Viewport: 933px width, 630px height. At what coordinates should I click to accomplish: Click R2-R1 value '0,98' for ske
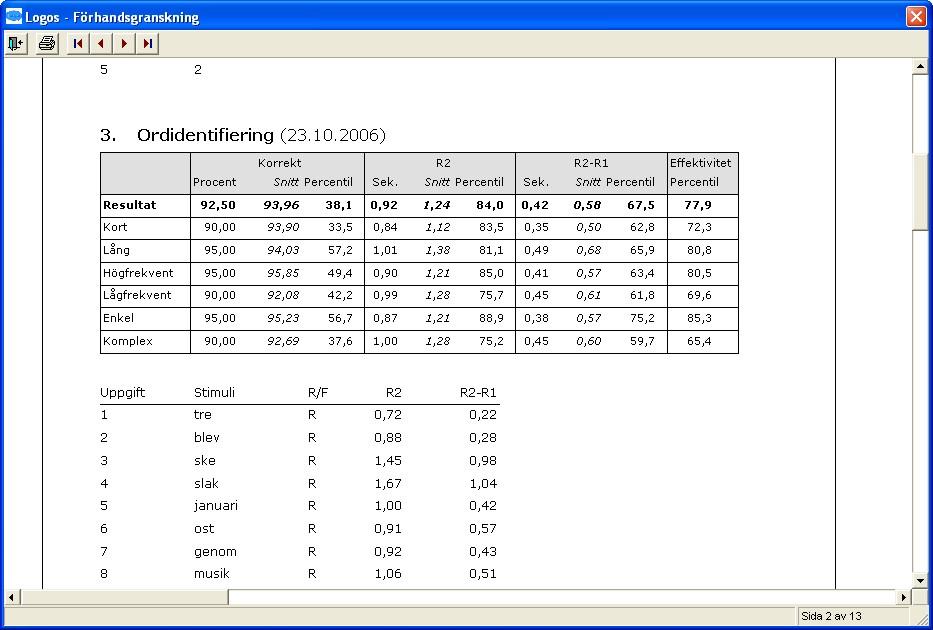[483, 460]
